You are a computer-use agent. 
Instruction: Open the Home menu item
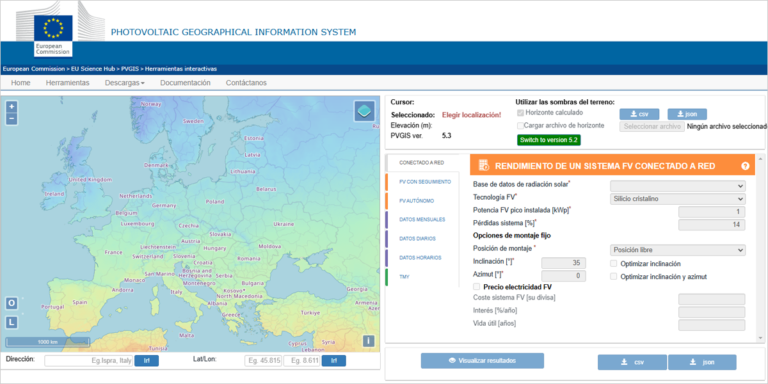(21, 83)
